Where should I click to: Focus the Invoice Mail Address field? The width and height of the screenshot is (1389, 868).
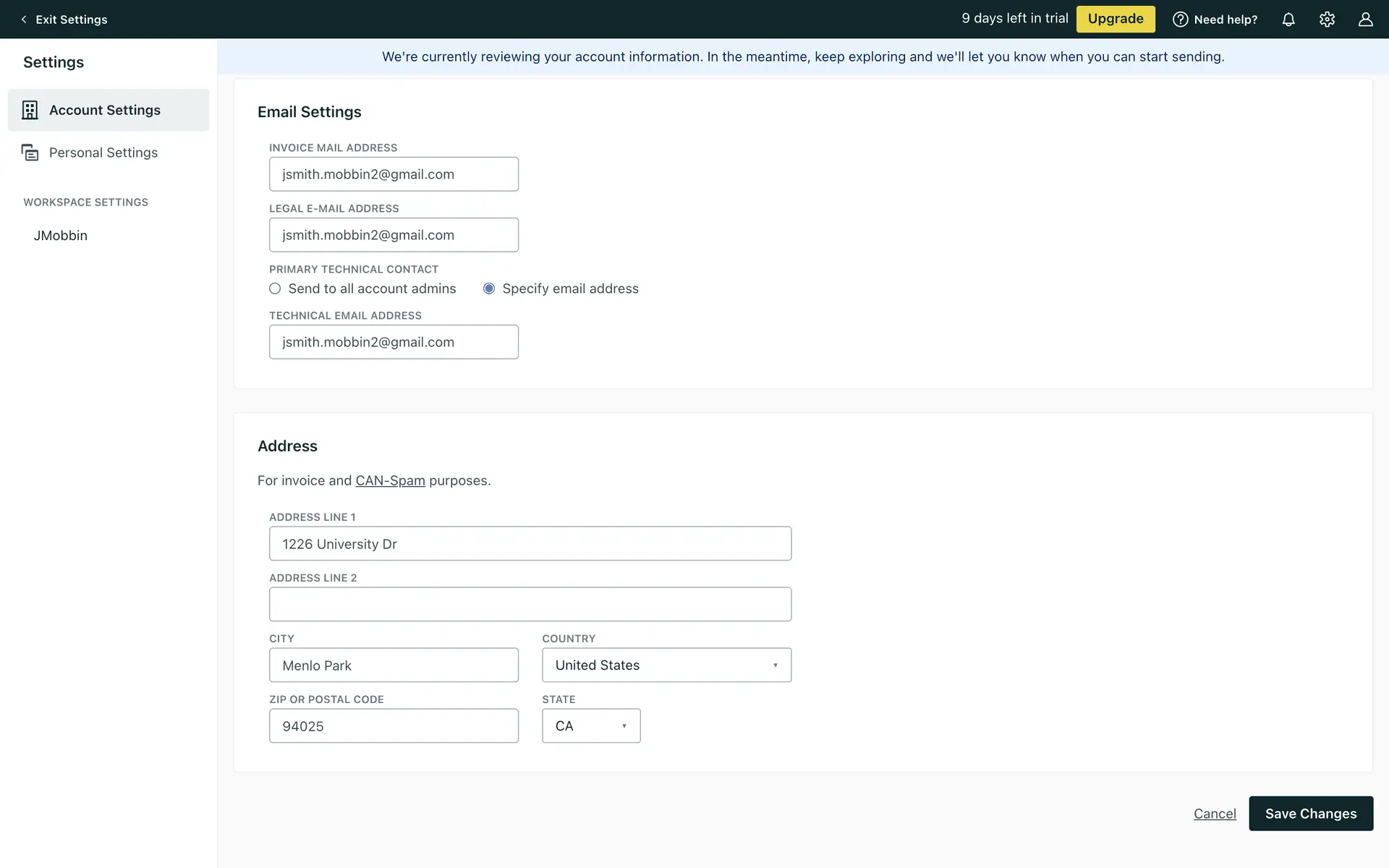(x=394, y=174)
